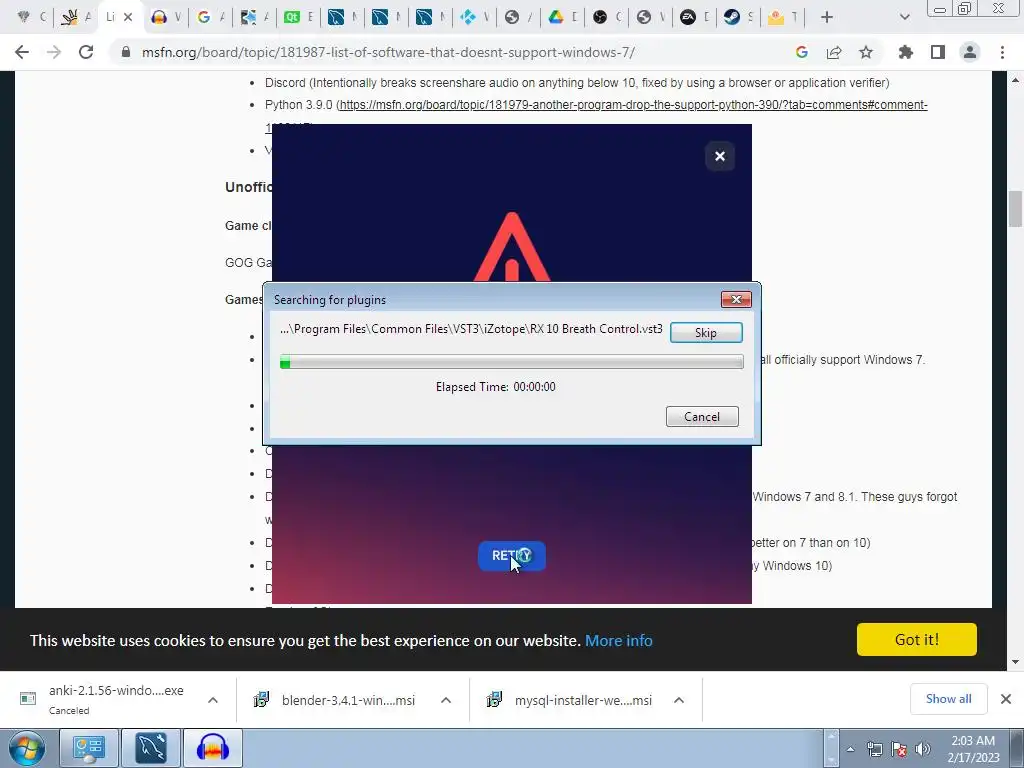Click the Google icon in the address bar
This screenshot has height=768, width=1024.
(x=802, y=52)
